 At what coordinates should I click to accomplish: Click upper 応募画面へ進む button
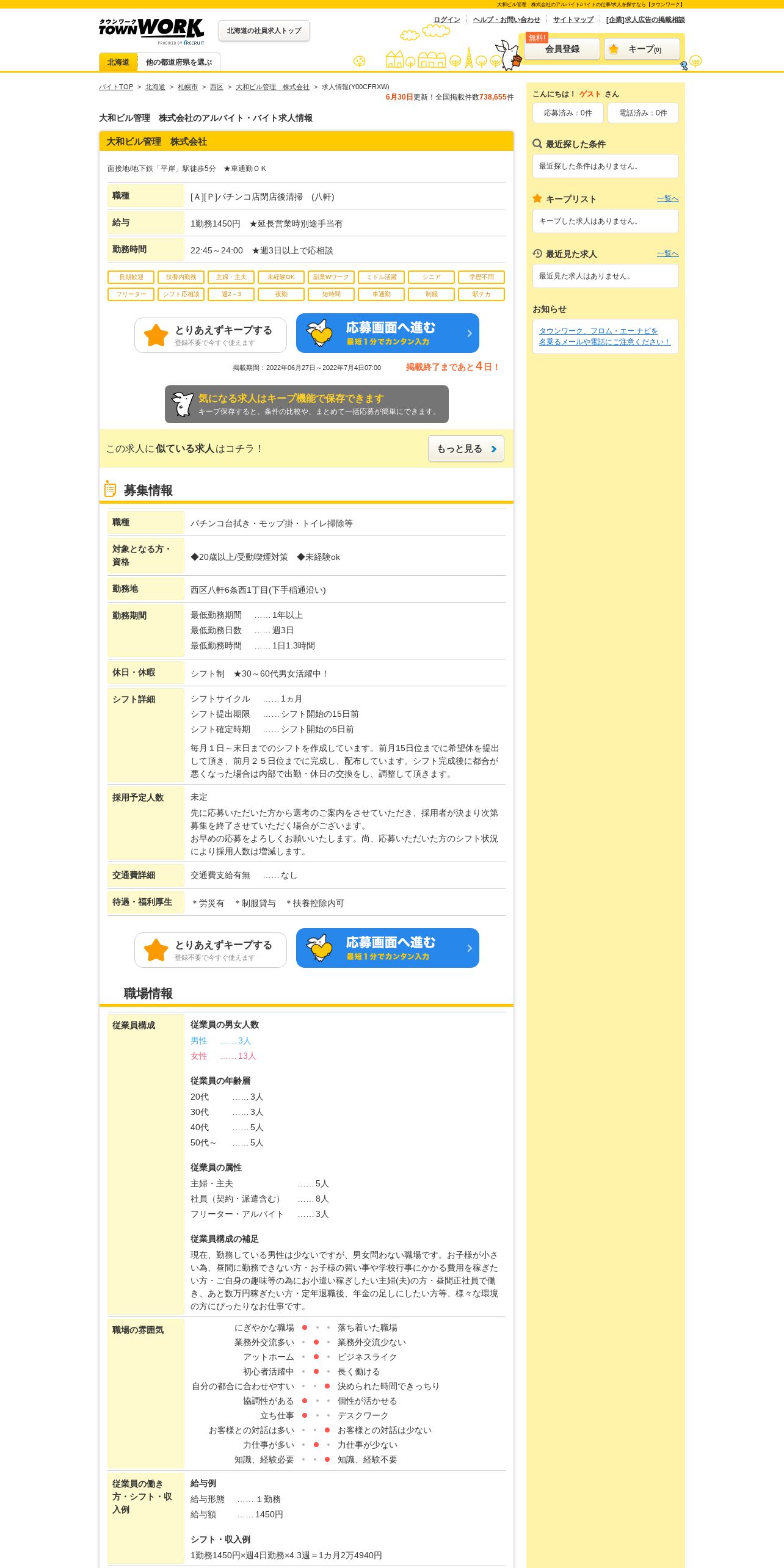pos(388,333)
